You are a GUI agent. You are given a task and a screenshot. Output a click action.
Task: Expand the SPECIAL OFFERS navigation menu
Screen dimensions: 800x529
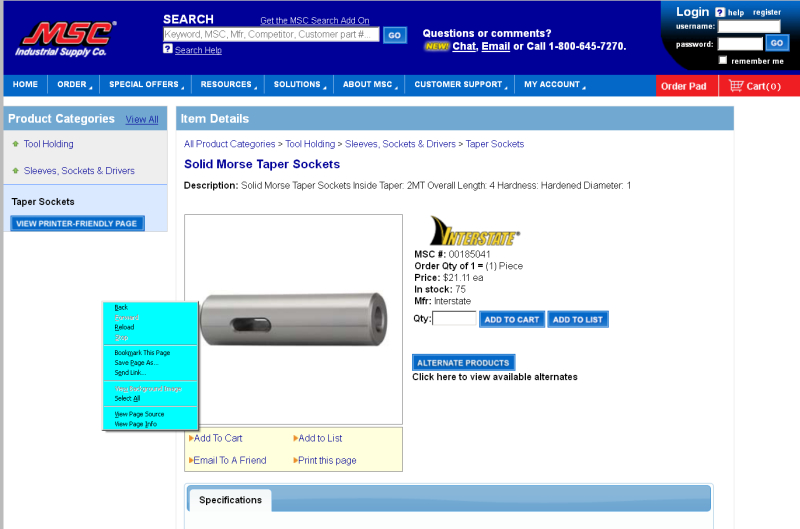146,85
